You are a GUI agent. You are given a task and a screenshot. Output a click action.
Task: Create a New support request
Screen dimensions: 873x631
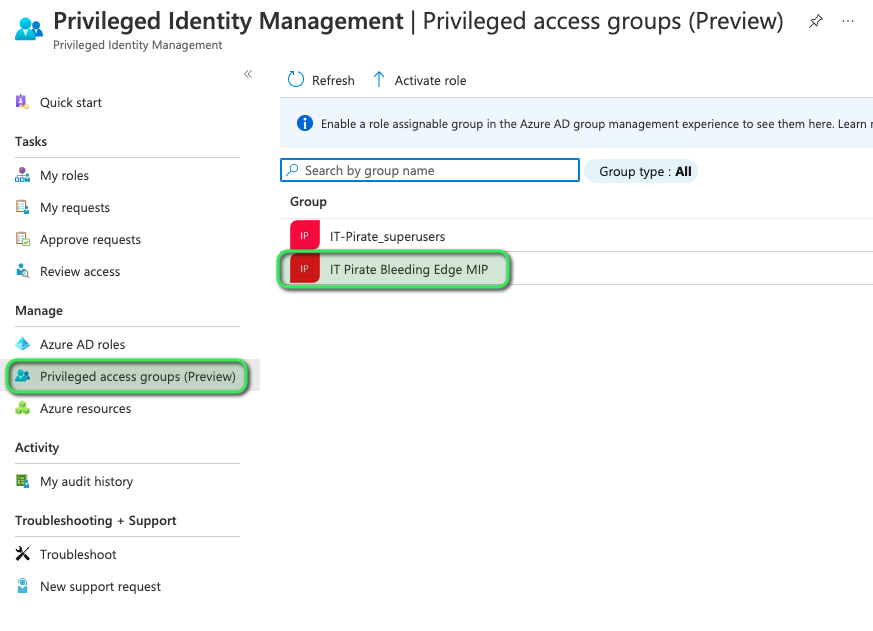coord(100,586)
